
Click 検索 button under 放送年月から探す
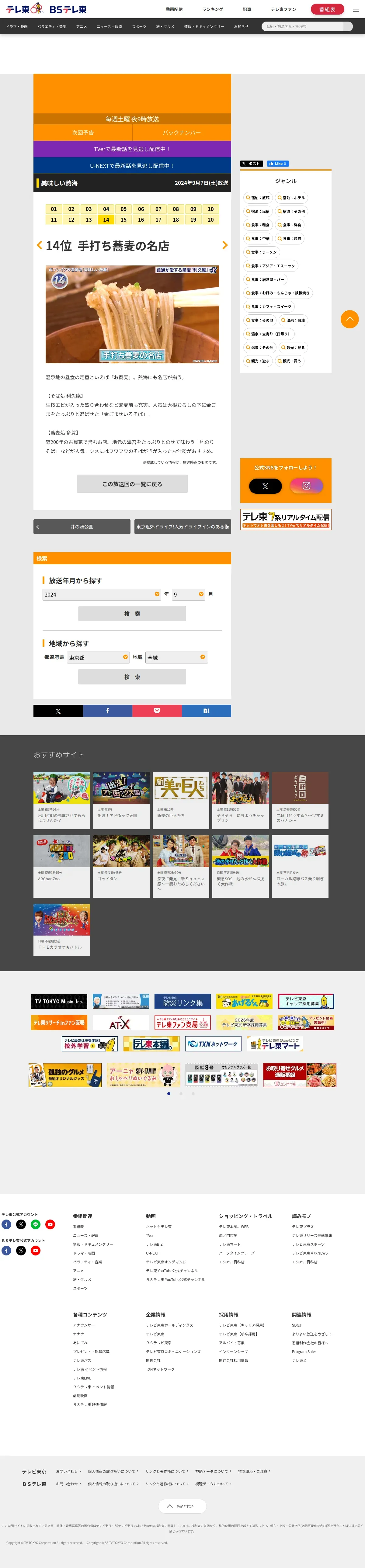coord(132,614)
